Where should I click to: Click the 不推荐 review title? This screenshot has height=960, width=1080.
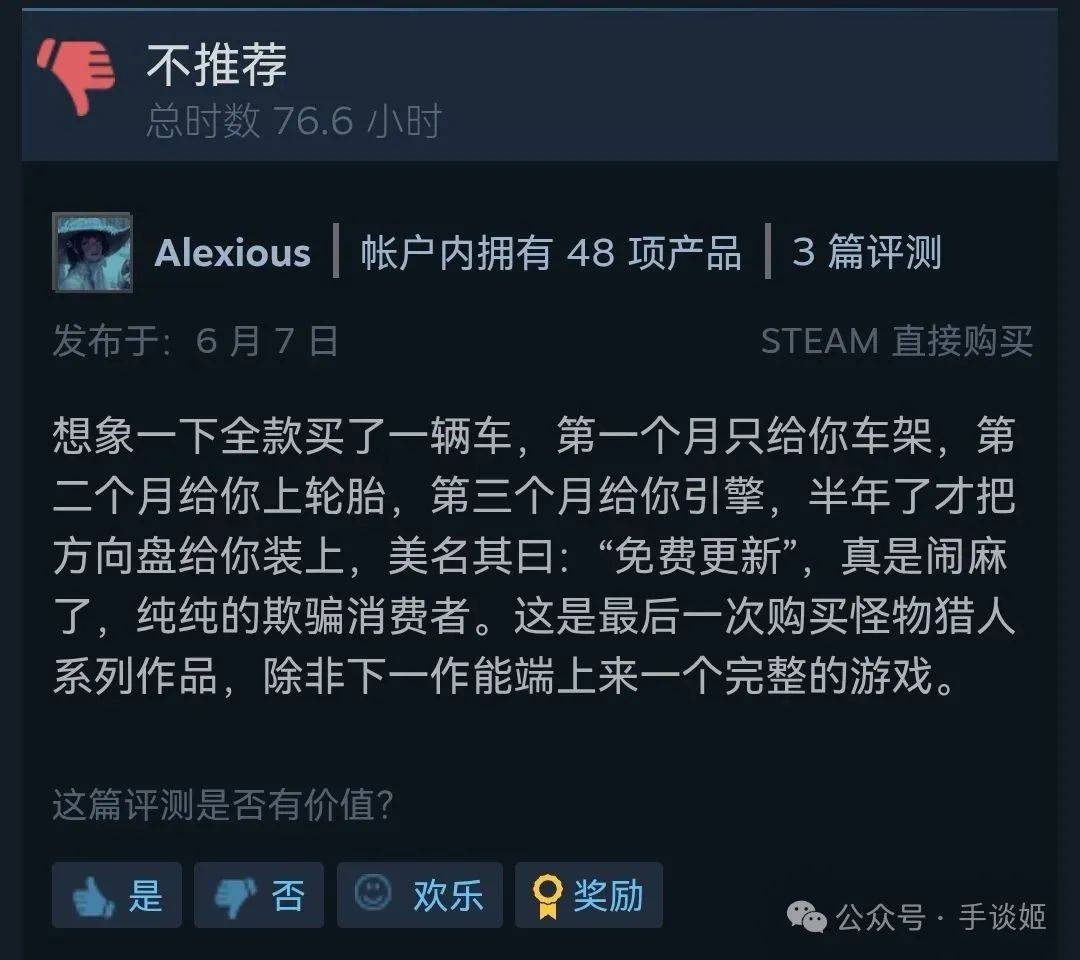(x=216, y=64)
